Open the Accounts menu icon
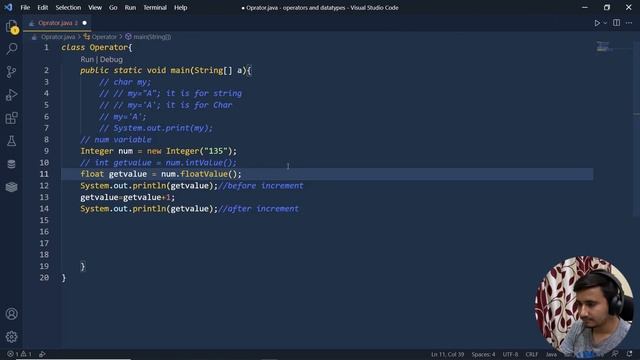 pyautogui.click(x=11, y=313)
